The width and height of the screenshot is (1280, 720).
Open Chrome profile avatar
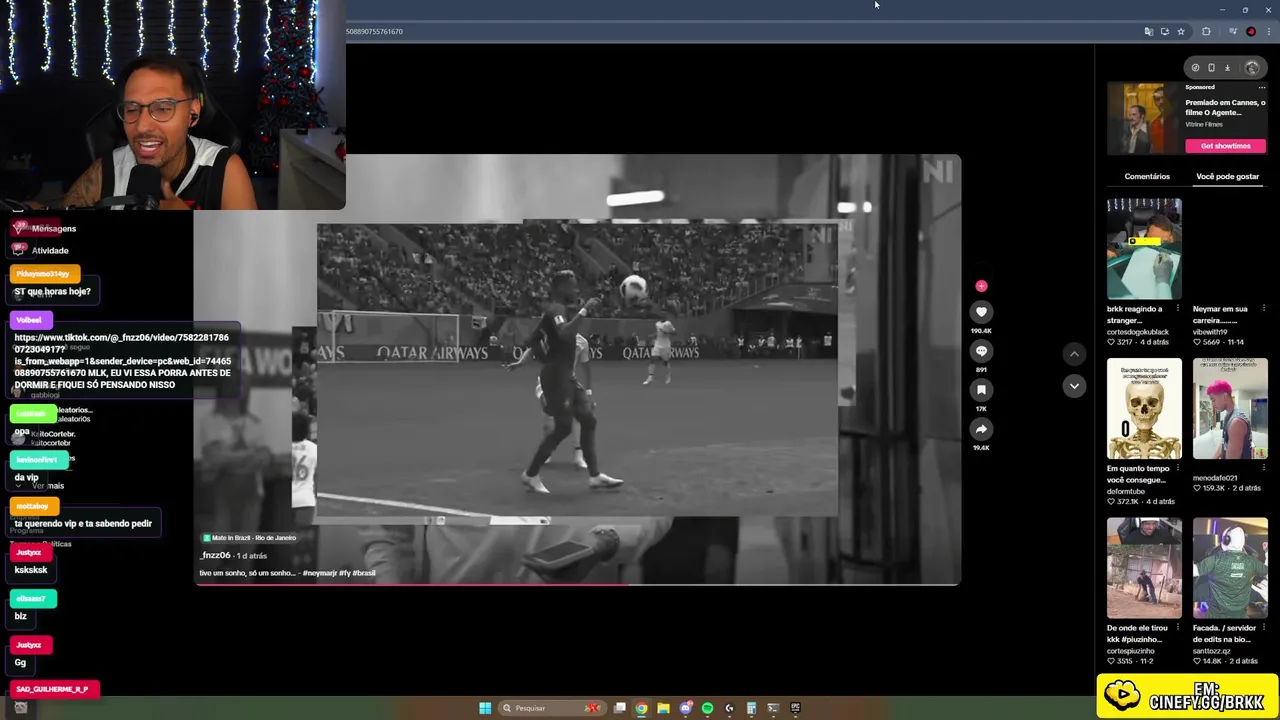coord(1251,32)
